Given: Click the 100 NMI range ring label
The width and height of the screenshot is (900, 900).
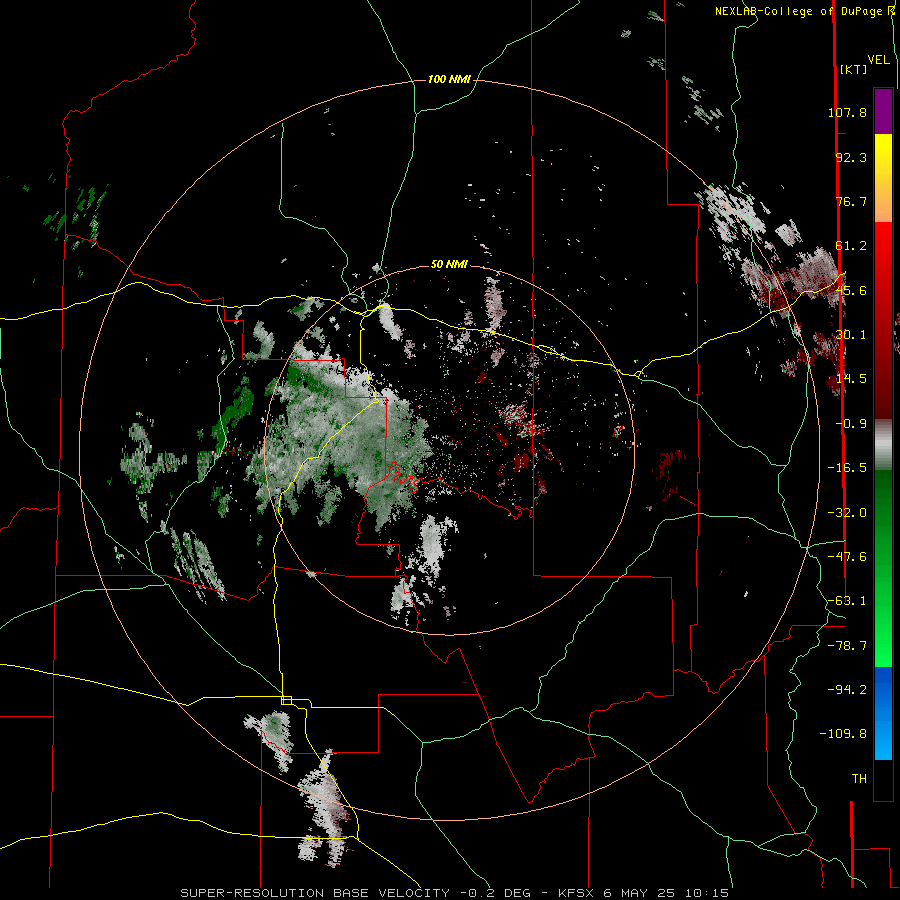Looking at the screenshot, I should (x=449, y=79).
